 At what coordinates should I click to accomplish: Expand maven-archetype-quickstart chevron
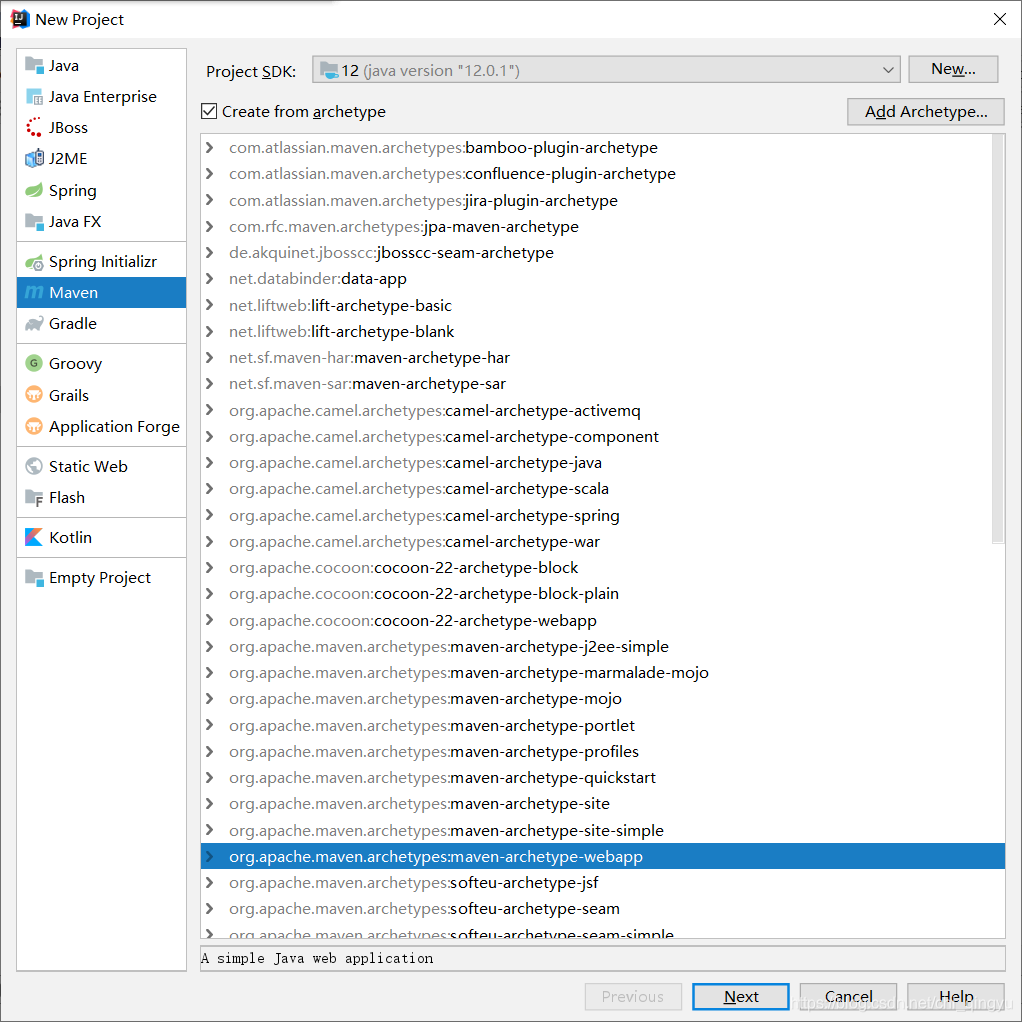click(209, 778)
